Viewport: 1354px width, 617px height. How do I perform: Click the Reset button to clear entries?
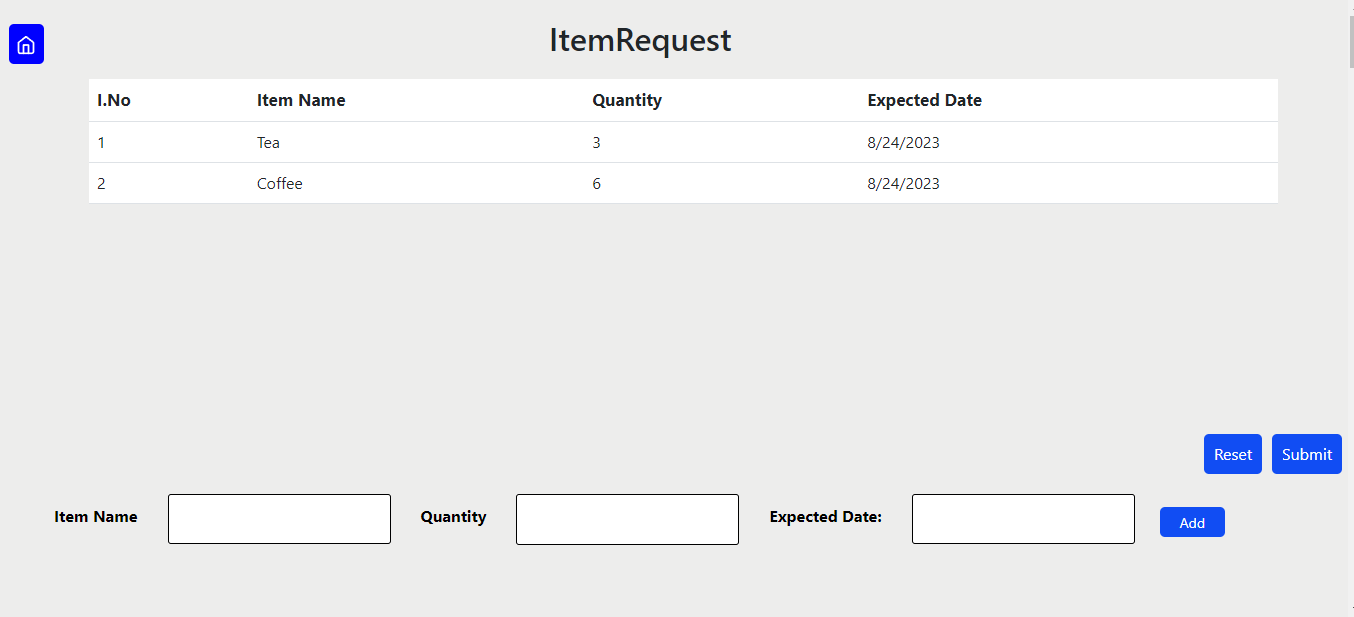tap(1232, 454)
